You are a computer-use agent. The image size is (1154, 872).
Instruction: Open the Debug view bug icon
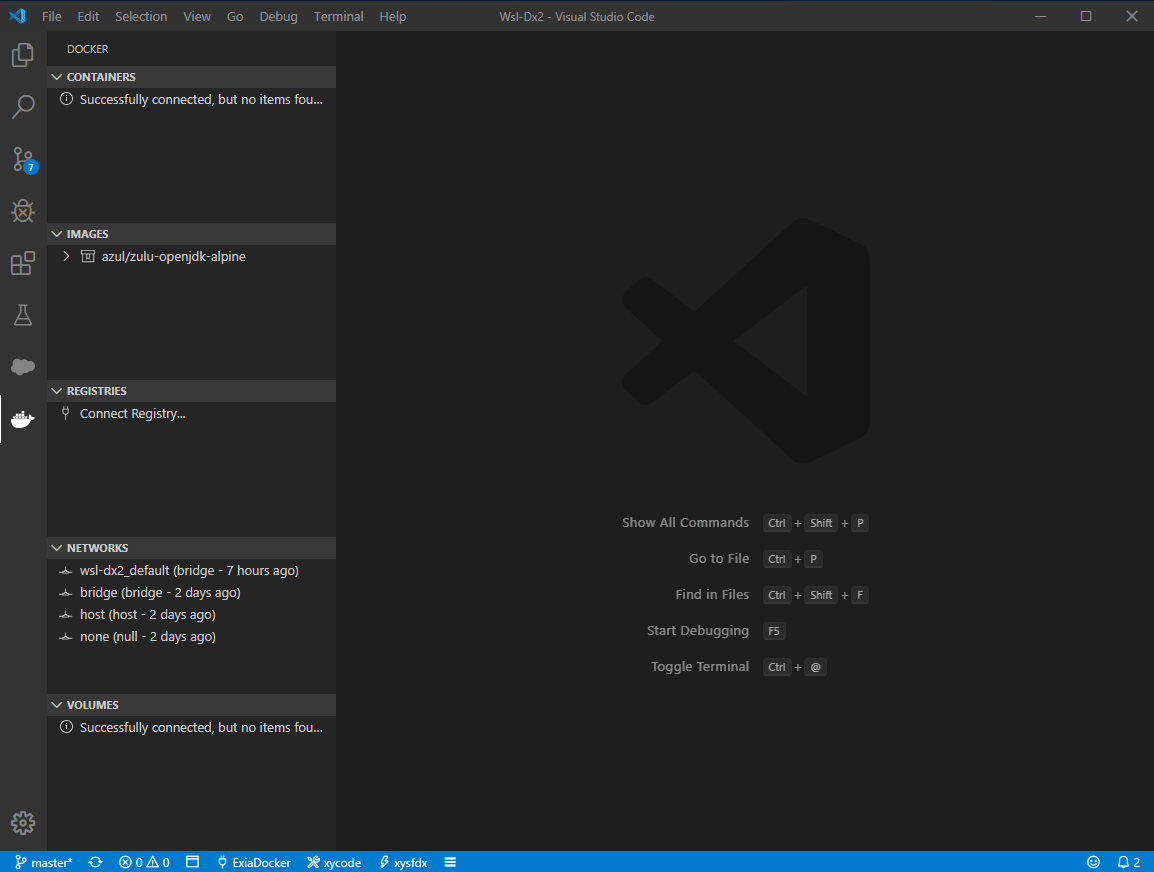pyautogui.click(x=23, y=211)
